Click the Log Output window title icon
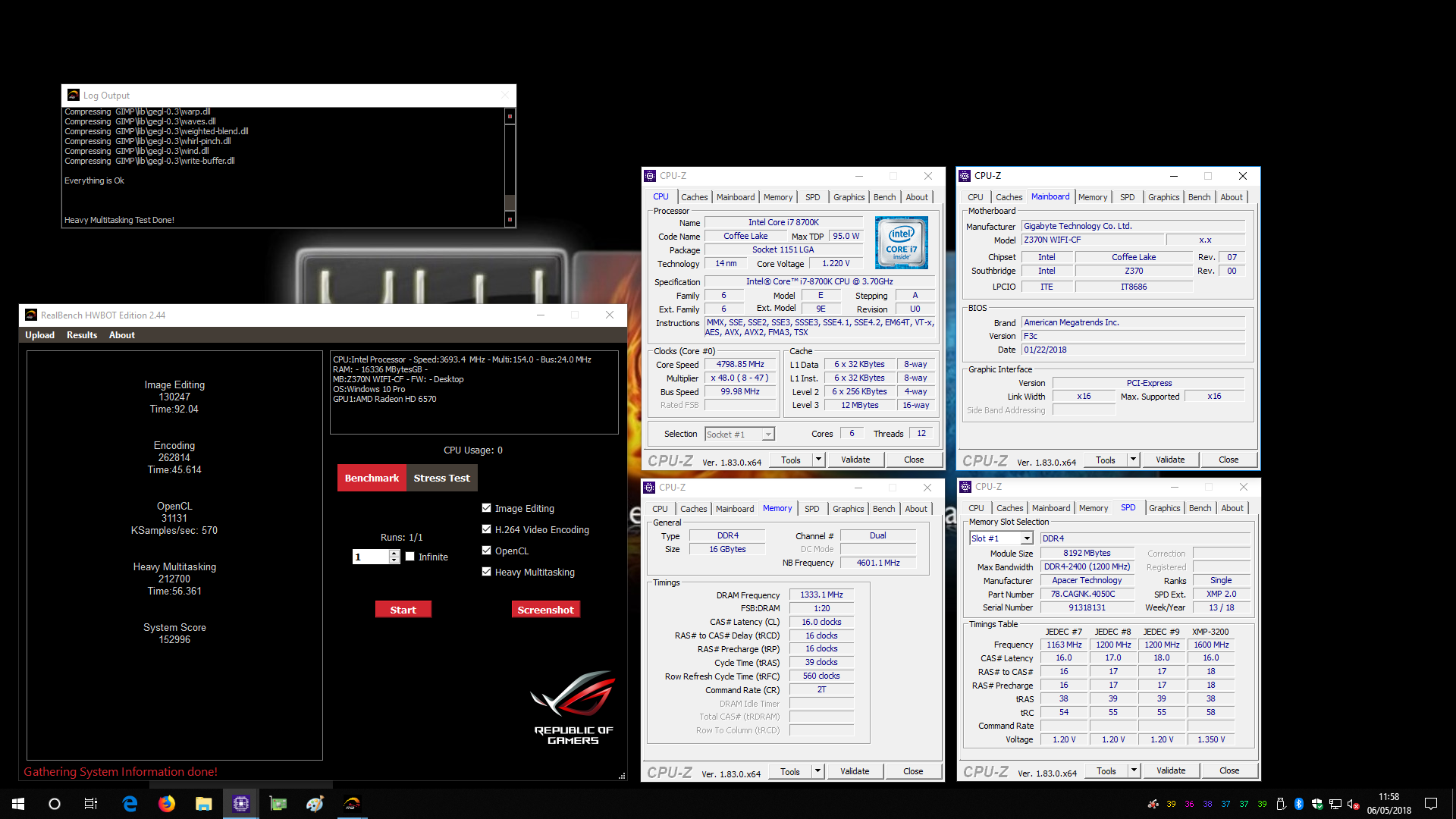This screenshot has height=819, width=1456. coord(74,95)
